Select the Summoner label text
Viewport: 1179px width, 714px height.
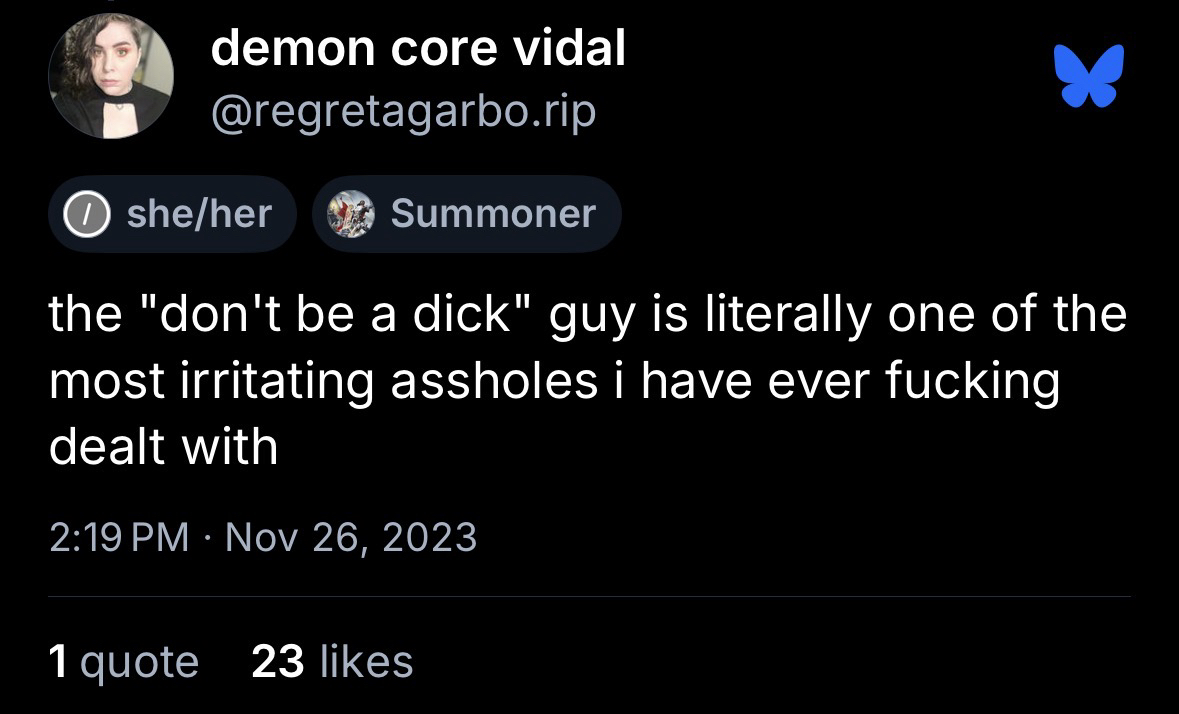[492, 213]
